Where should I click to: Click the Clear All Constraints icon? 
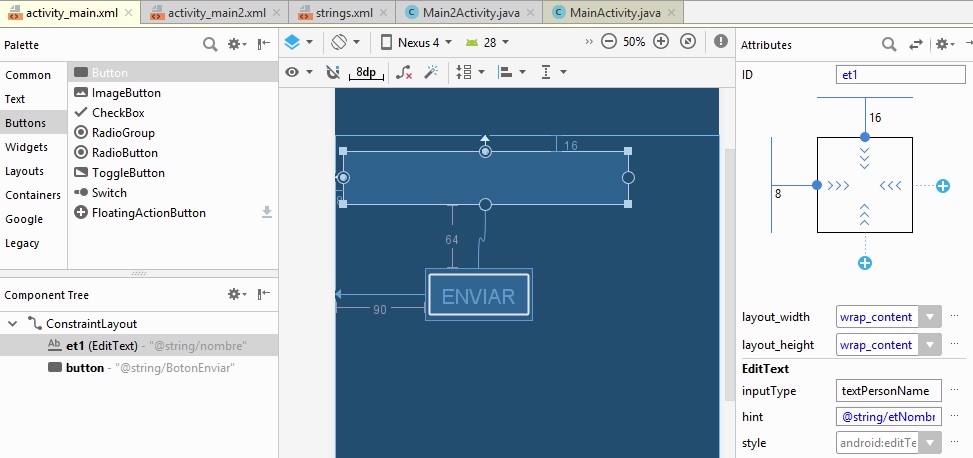(x=404, y=72)
